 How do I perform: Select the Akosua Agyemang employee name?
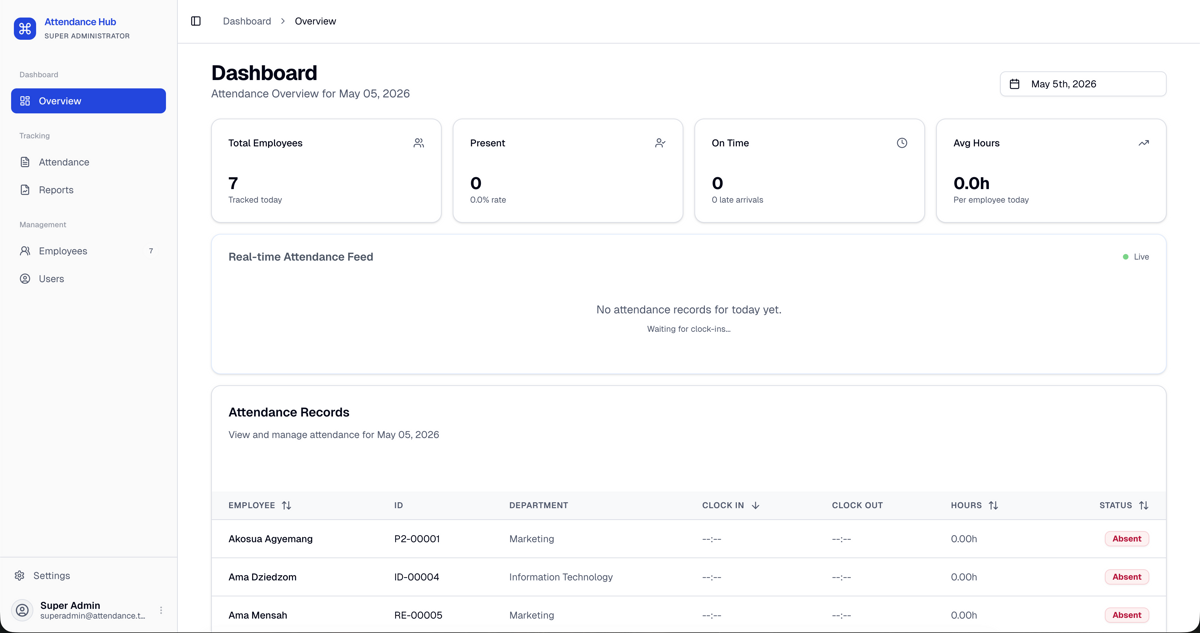coord(270,539)
